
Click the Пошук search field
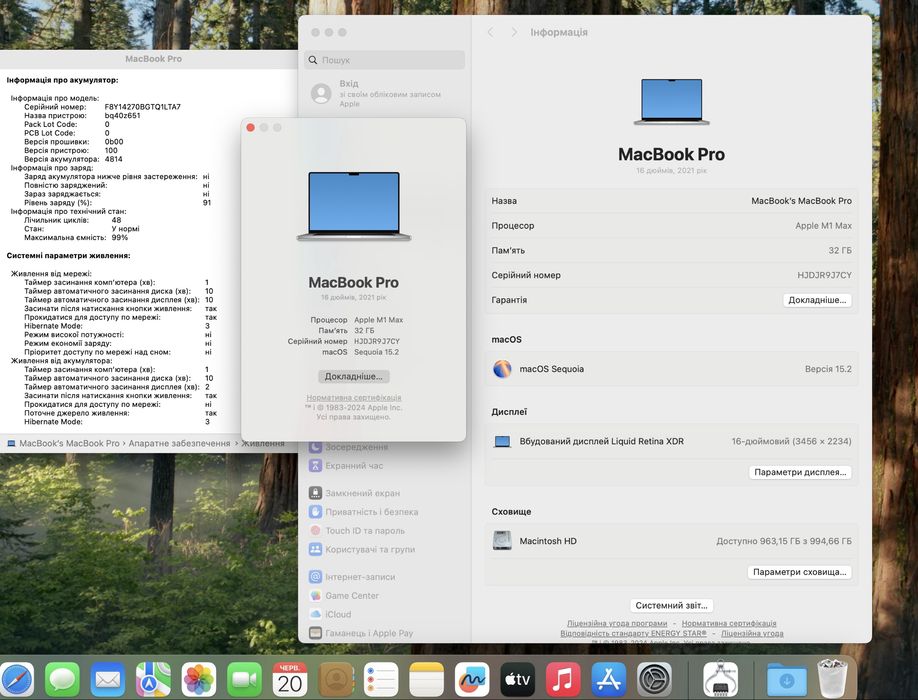[x=385, y=60]
